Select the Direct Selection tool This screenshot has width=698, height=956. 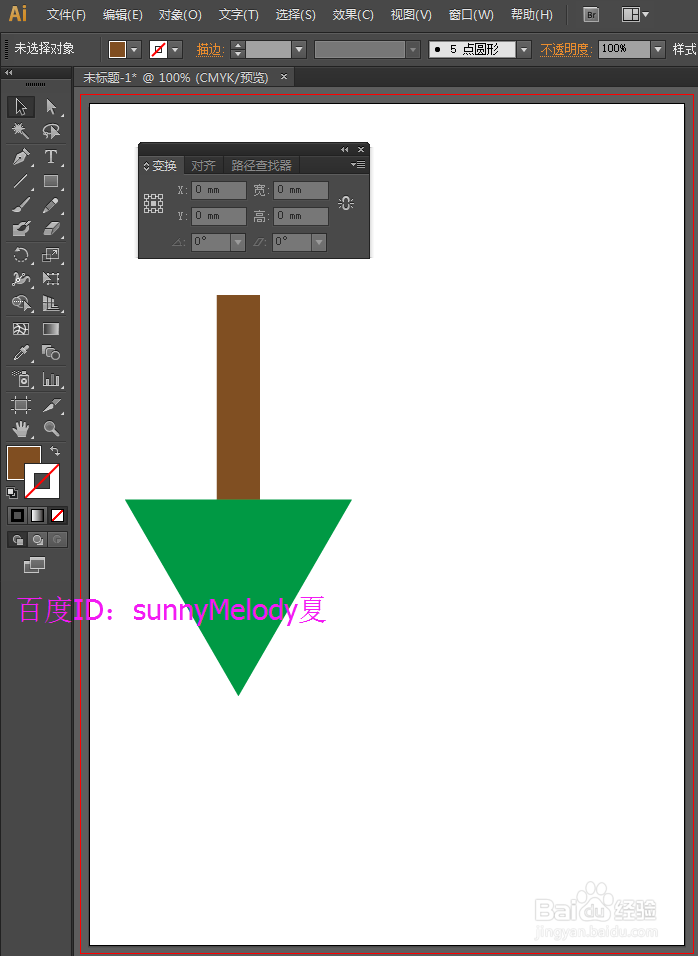(51, 107)
